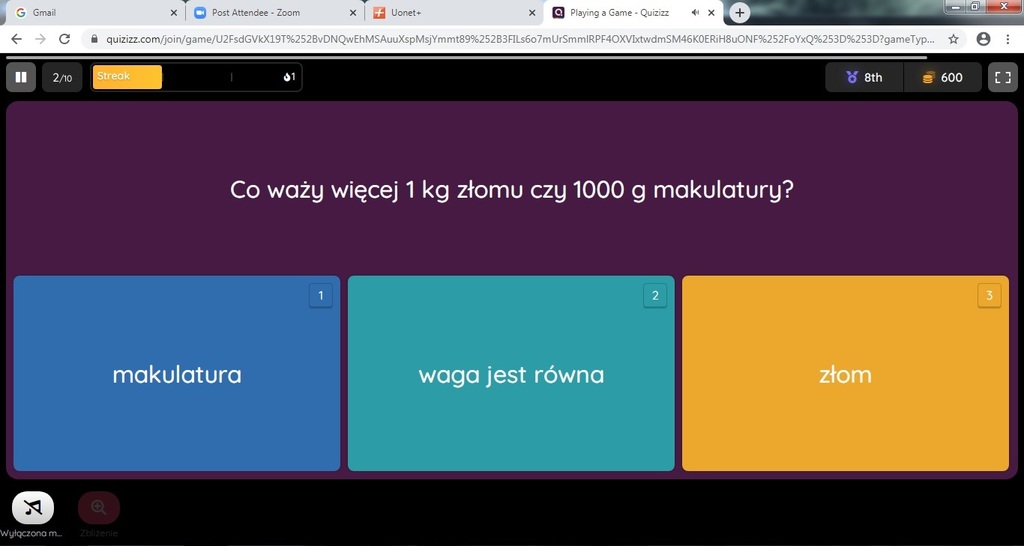Toggle the muted music button
This screenshot has width=1024, height=546.
pyautogui.click(x=33, y=508)
